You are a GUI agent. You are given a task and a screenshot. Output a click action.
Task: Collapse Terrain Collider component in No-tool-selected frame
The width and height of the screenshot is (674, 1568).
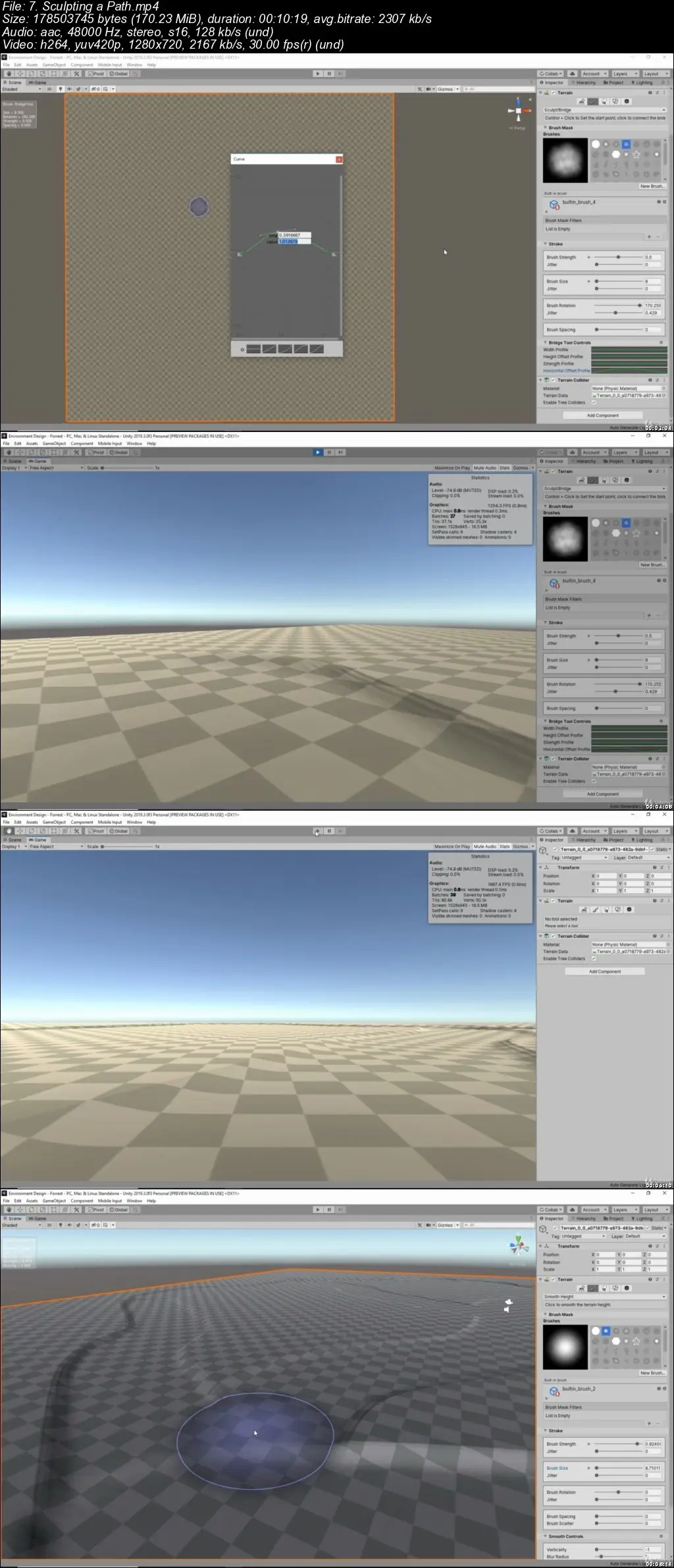[541, 936]
